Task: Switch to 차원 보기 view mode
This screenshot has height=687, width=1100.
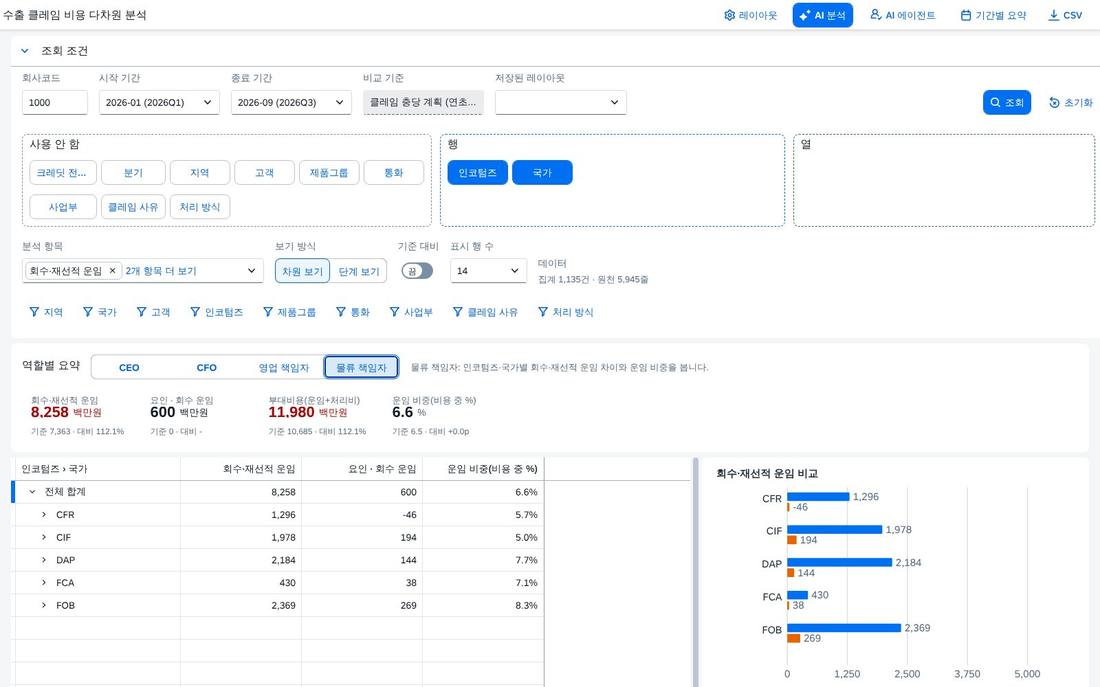Action: 302,272
